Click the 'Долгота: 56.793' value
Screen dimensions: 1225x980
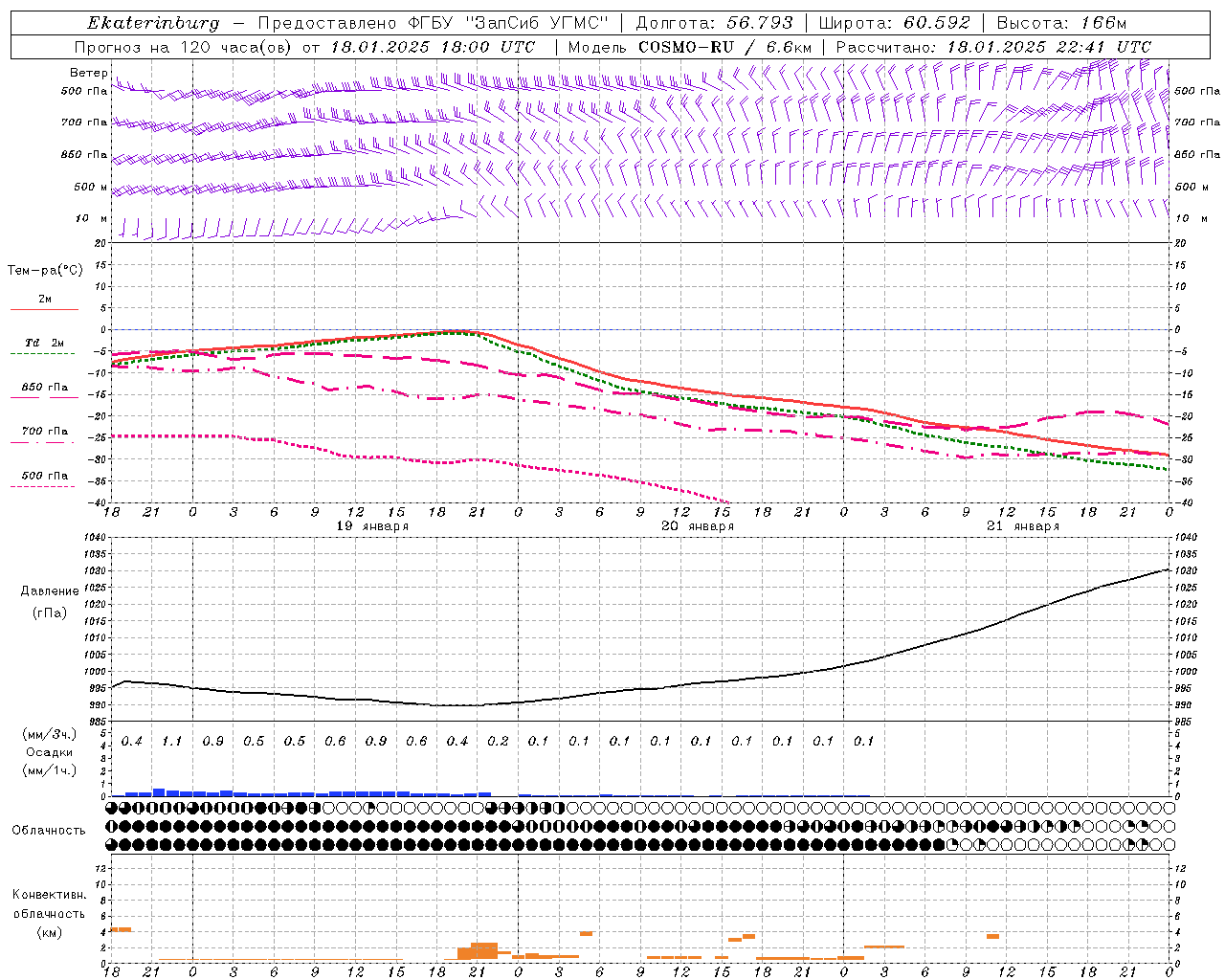click(x=715, y=23)
